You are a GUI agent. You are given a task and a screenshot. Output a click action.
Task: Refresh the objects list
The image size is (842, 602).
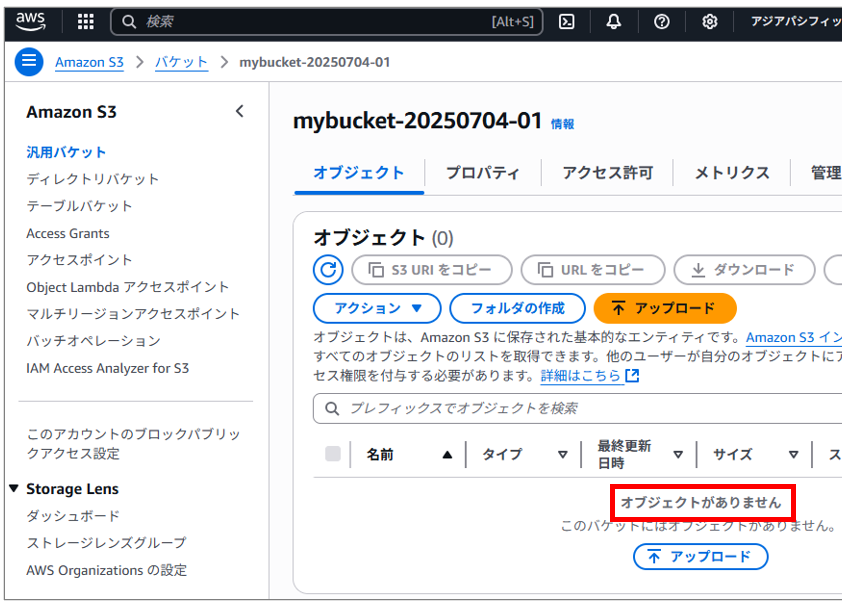coord(328,270)
